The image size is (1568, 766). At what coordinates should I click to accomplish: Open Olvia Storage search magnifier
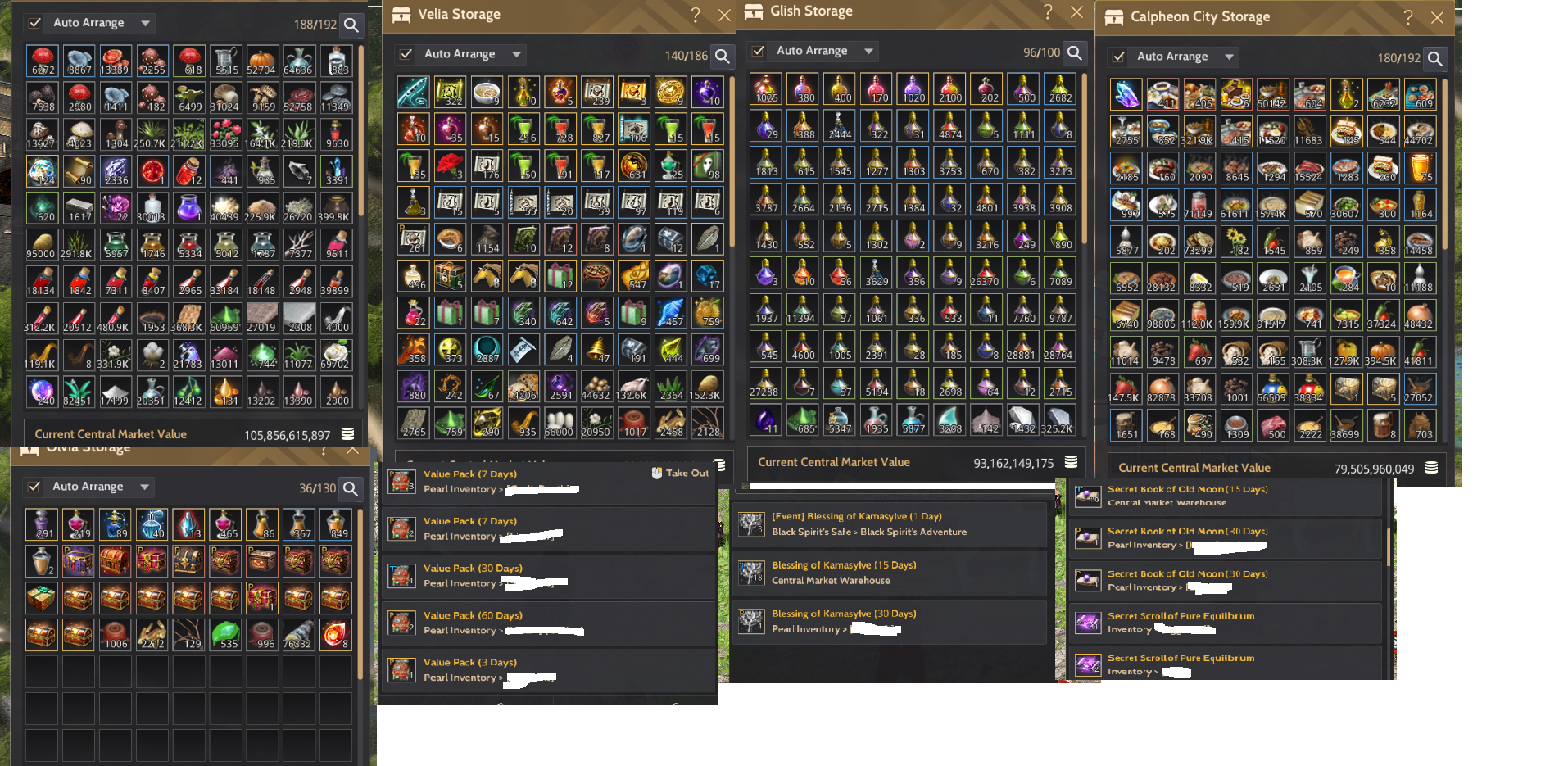pos(351,488)
